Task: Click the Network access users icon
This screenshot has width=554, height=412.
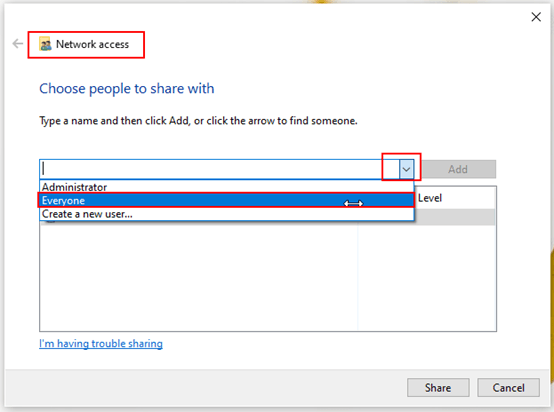Action: pyautogui.click(x=45, y=44)
